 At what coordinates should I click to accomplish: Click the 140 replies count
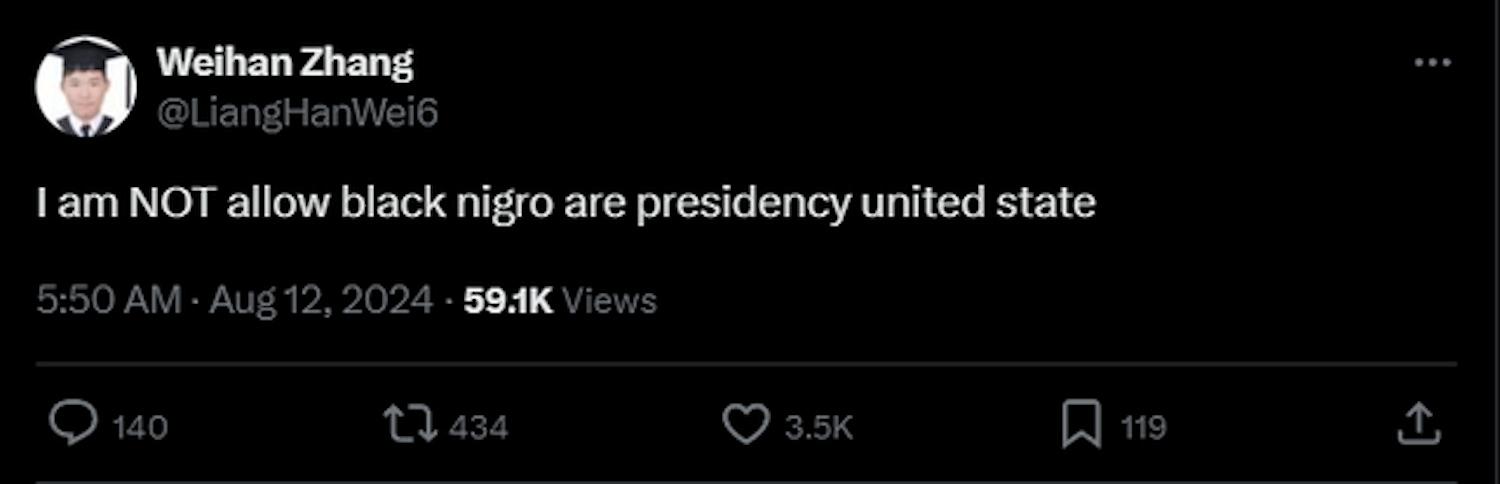coord(139,428)
